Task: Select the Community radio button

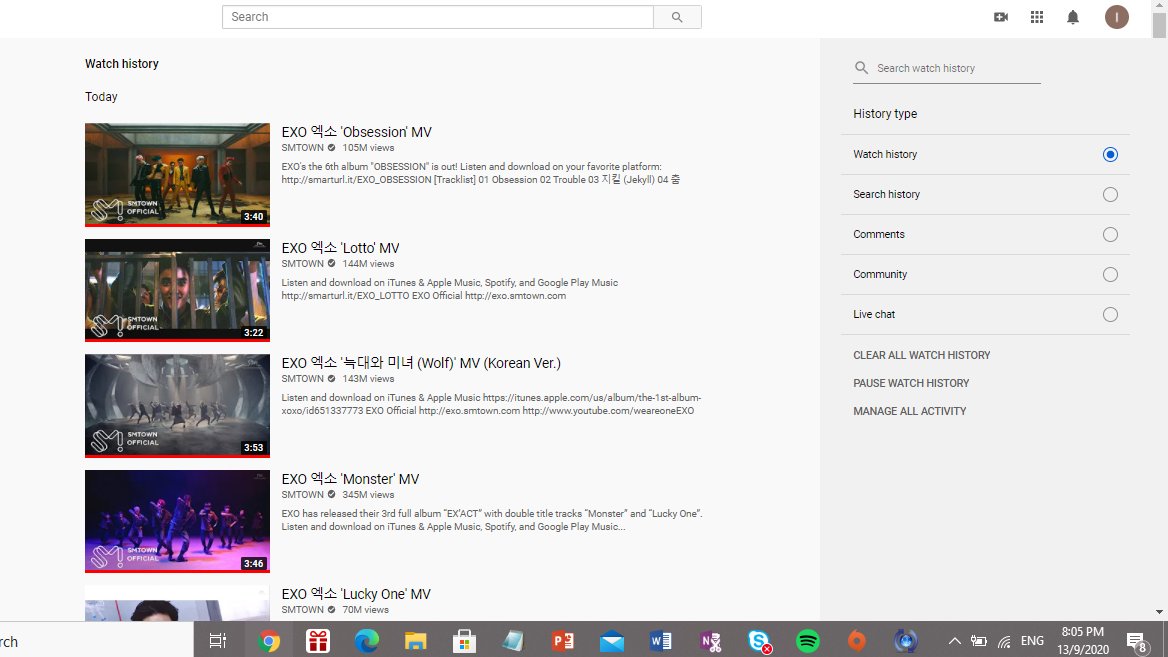Action: point(1110,274)
